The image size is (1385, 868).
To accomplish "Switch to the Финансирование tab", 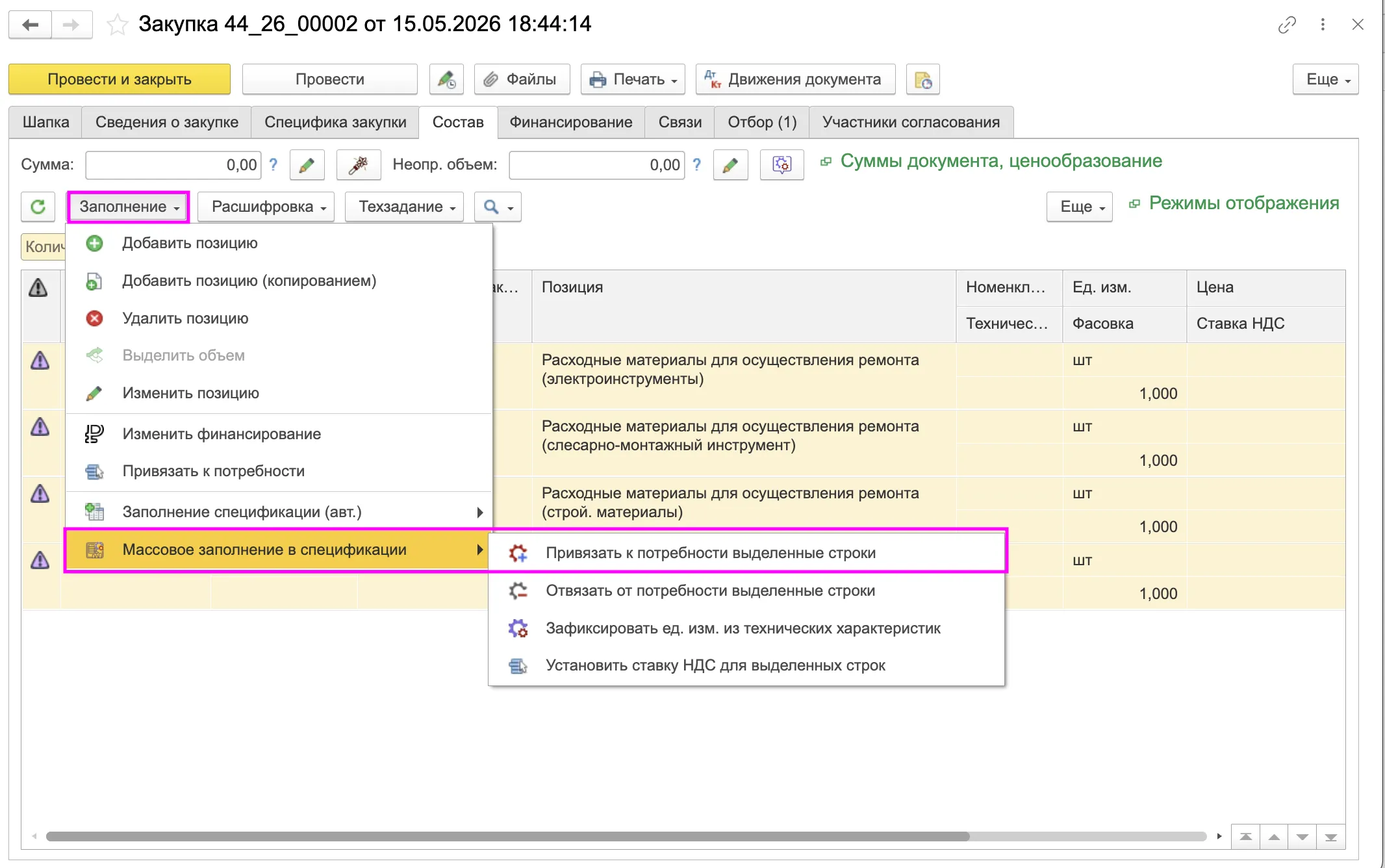I will click(571, 122).
